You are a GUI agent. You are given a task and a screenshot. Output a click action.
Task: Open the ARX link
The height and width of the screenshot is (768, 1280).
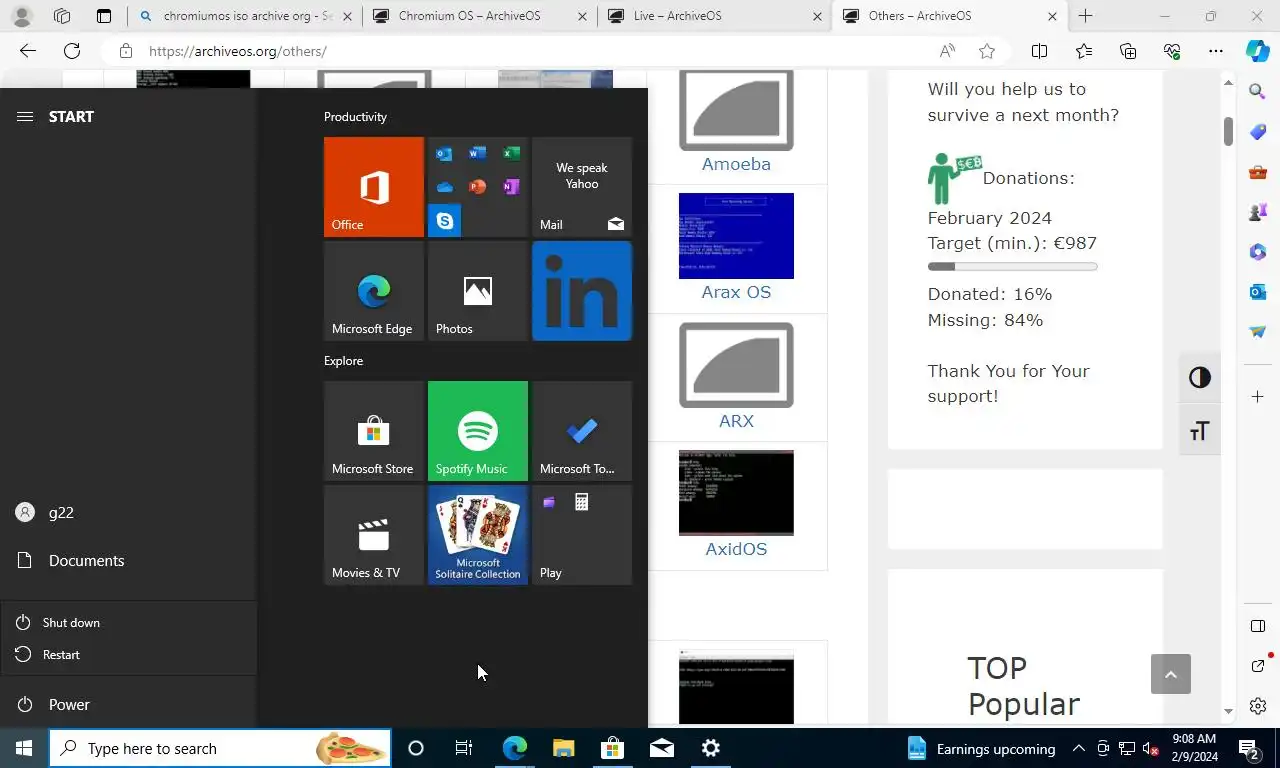pos(736,421)
